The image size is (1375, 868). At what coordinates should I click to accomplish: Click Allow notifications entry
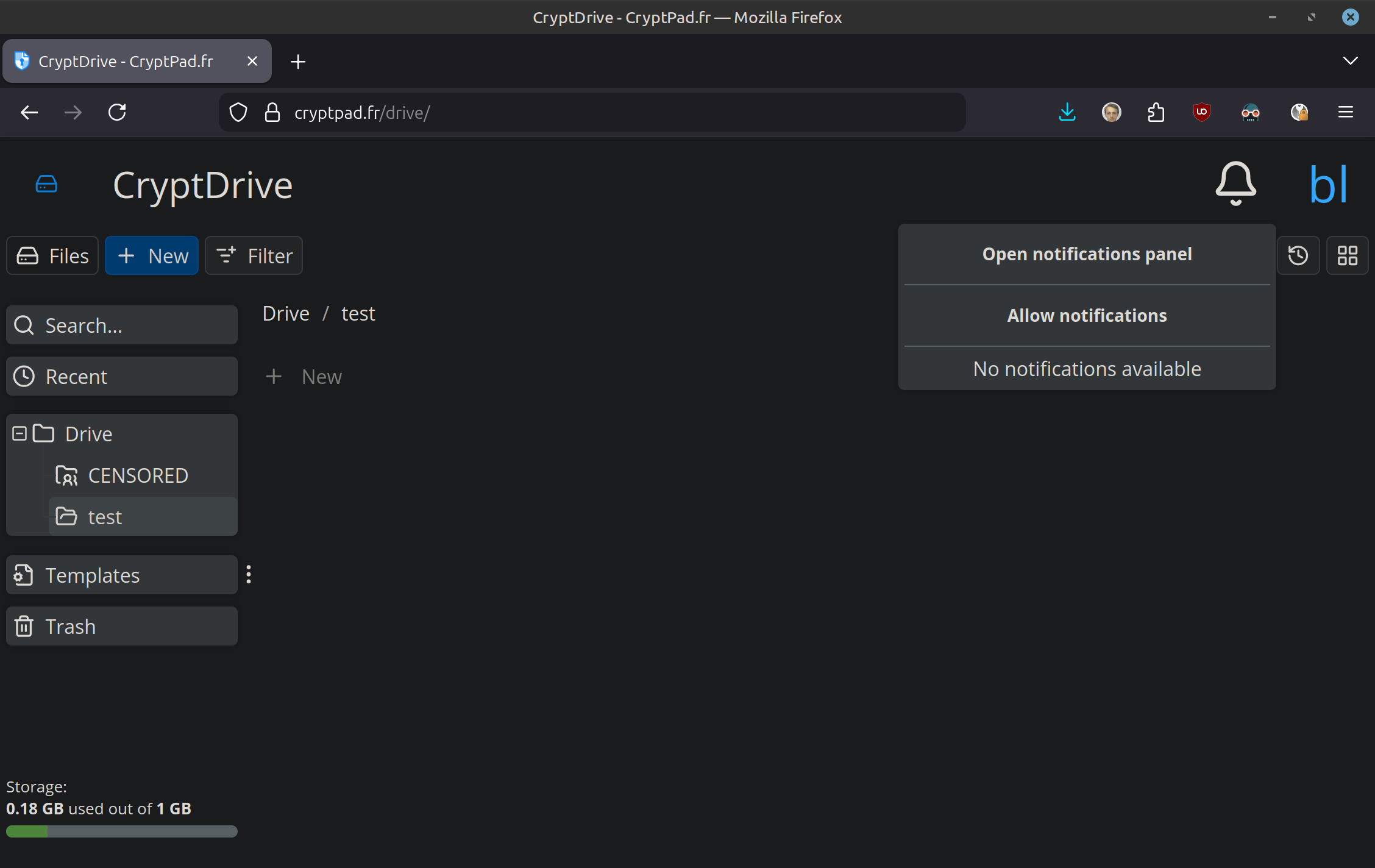click(x=1087, y=315)
